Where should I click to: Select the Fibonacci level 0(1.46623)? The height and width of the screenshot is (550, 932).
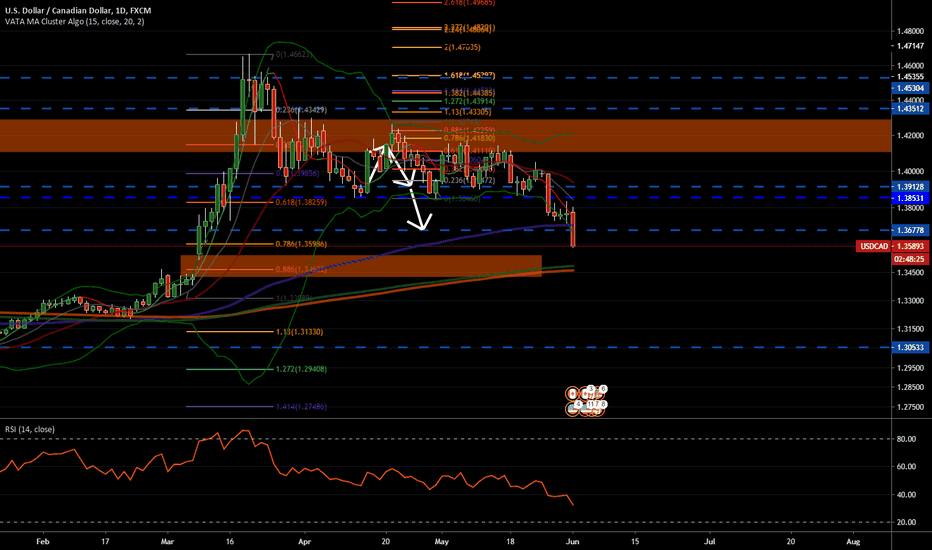(x=294, y=55)
